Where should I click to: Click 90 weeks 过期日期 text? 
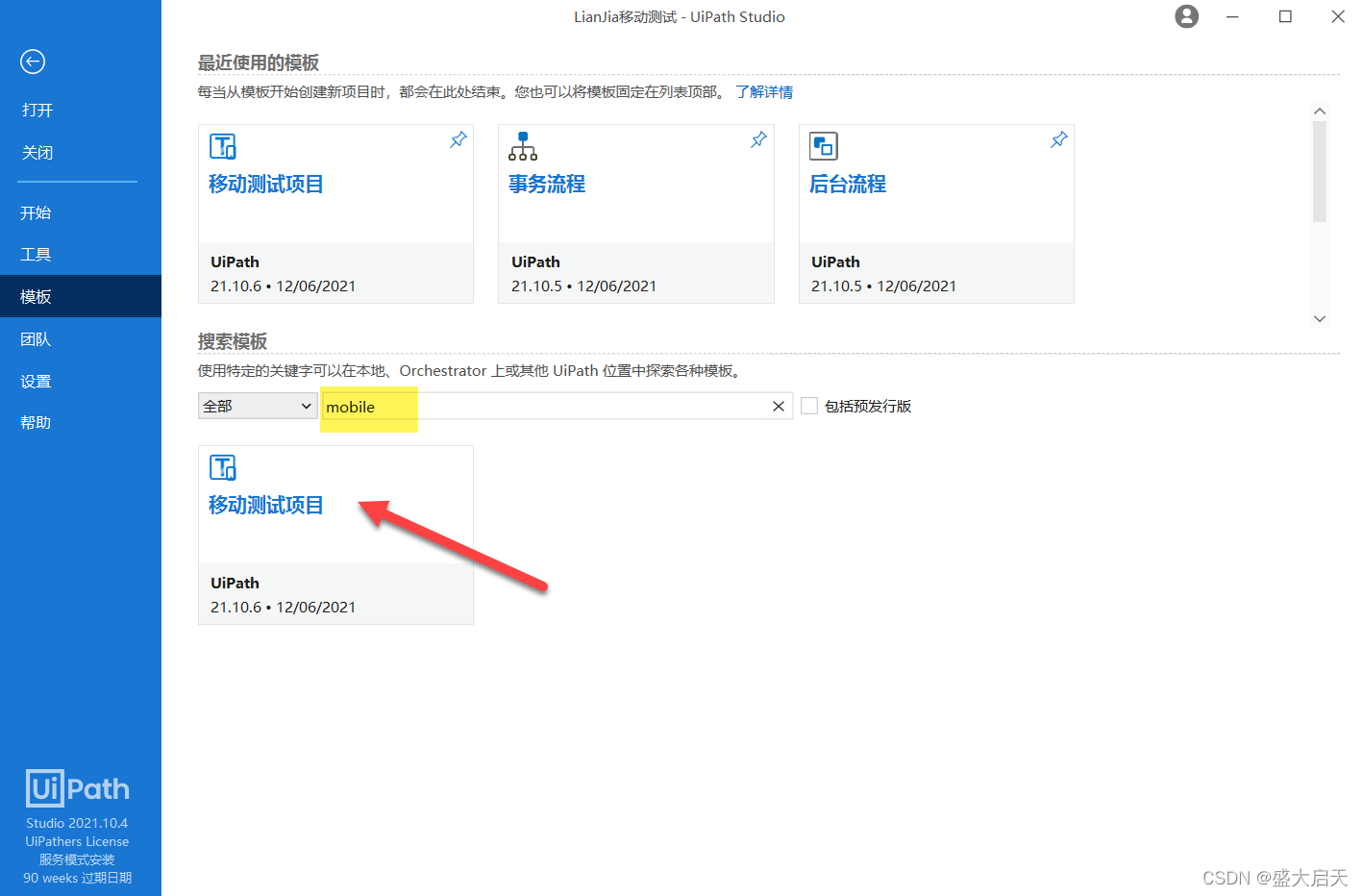click(x=78, y=878)
